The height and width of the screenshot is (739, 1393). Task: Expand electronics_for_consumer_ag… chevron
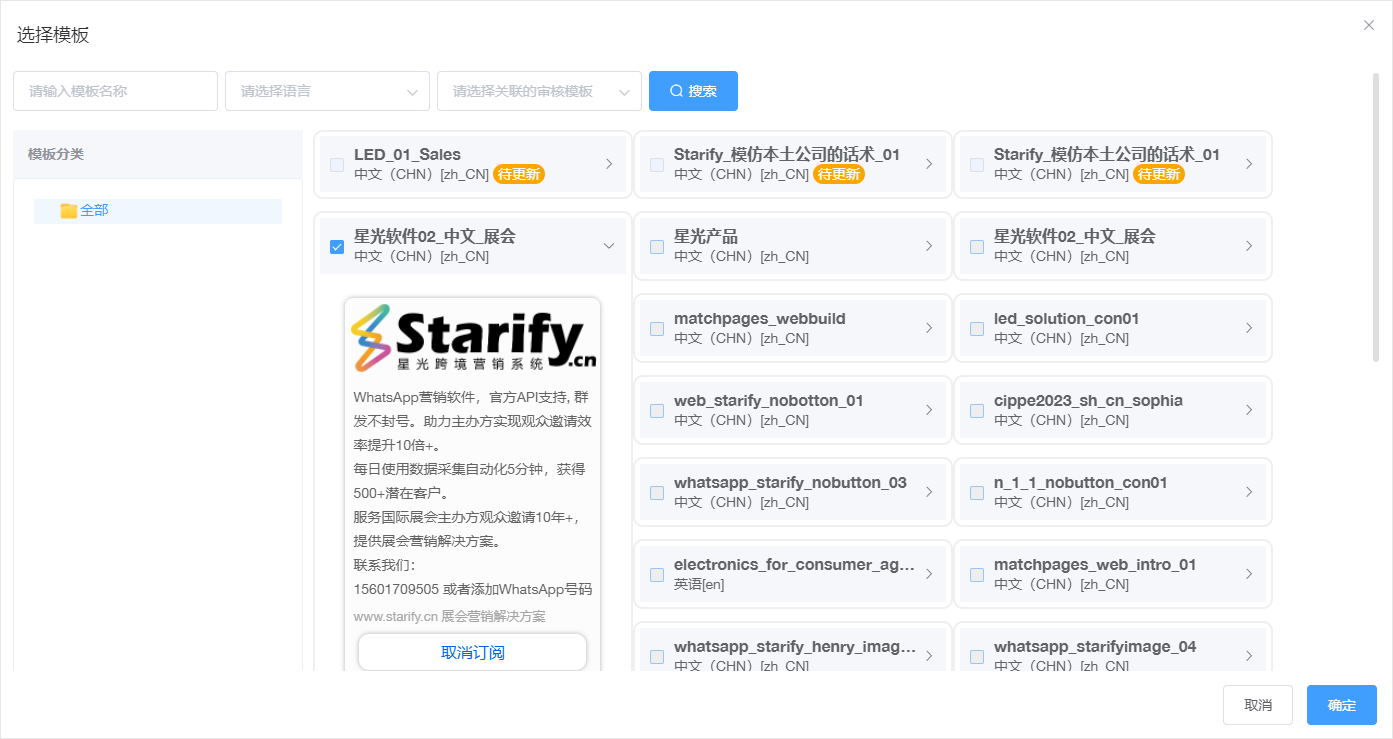coord(929,574)
